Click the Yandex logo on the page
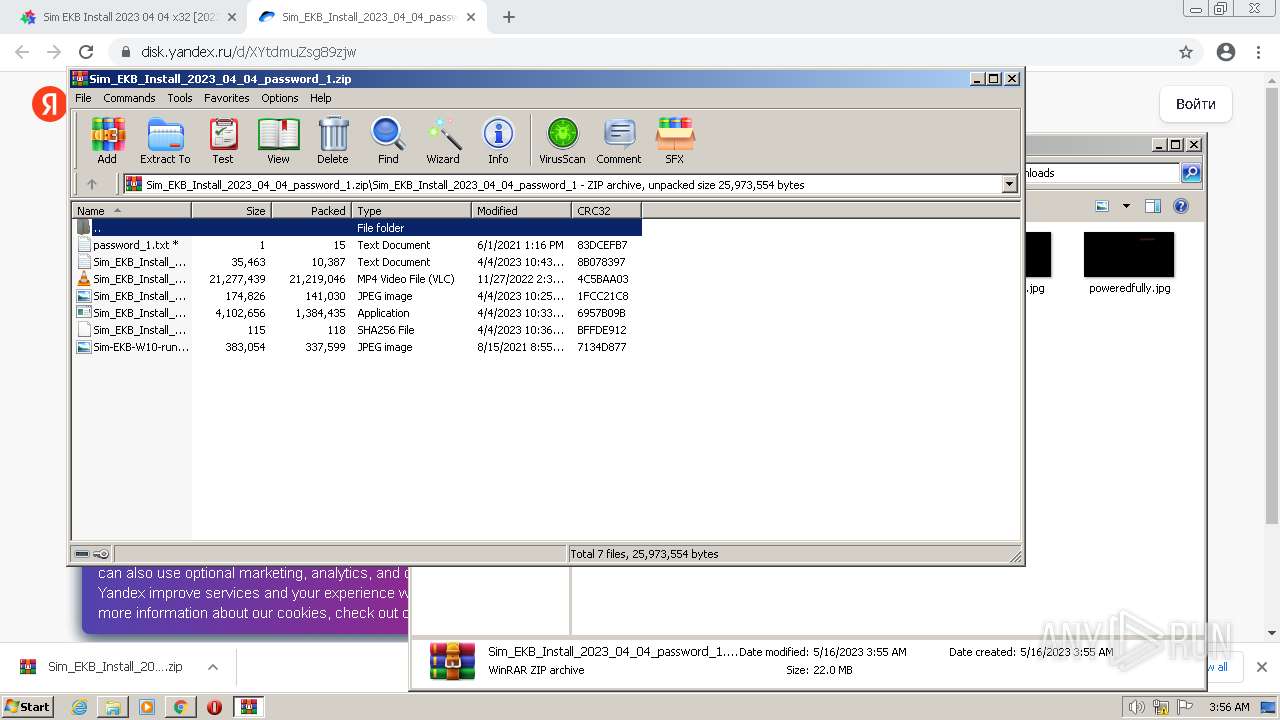Viewport: 1280px width, 720px height. click(x=49, y=104)
